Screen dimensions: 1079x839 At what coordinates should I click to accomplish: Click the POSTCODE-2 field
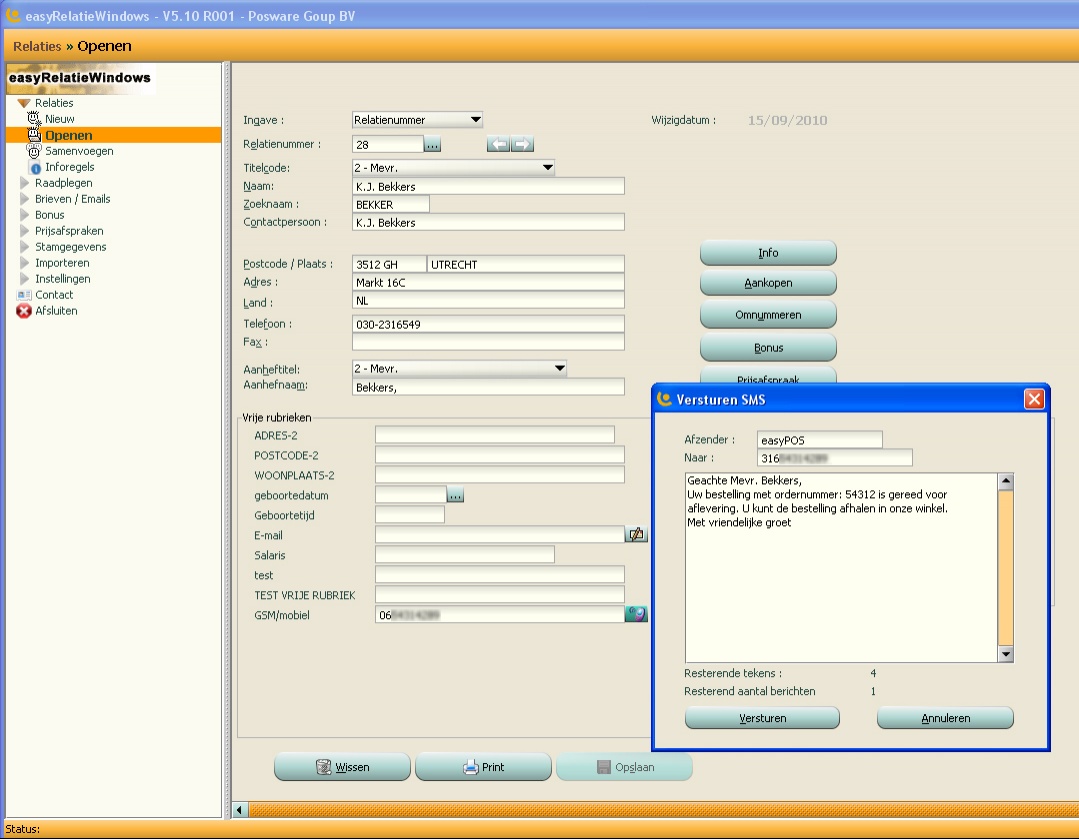(x=500, y=455)
